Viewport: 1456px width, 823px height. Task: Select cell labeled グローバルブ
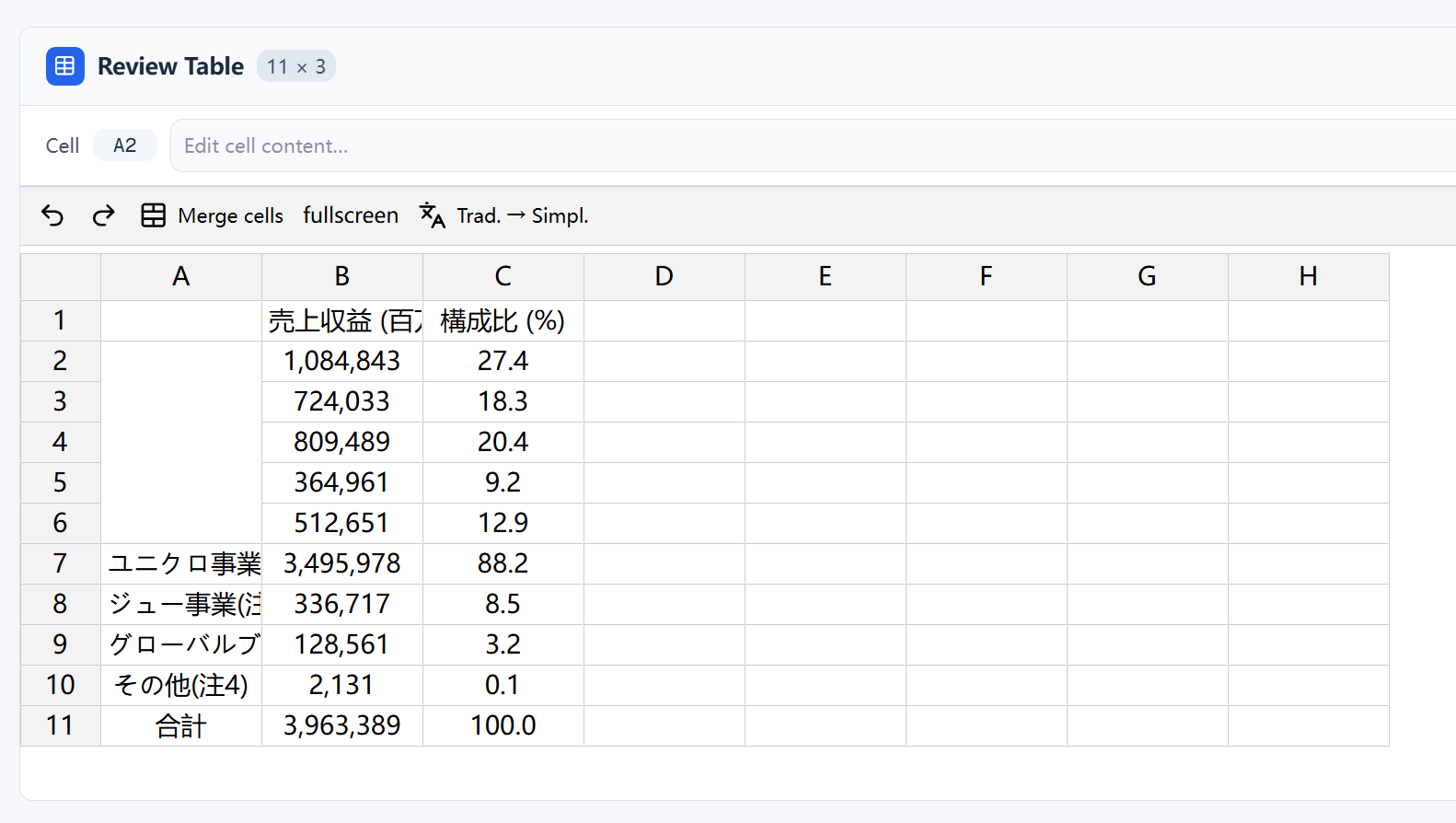[x=181, y=645]
